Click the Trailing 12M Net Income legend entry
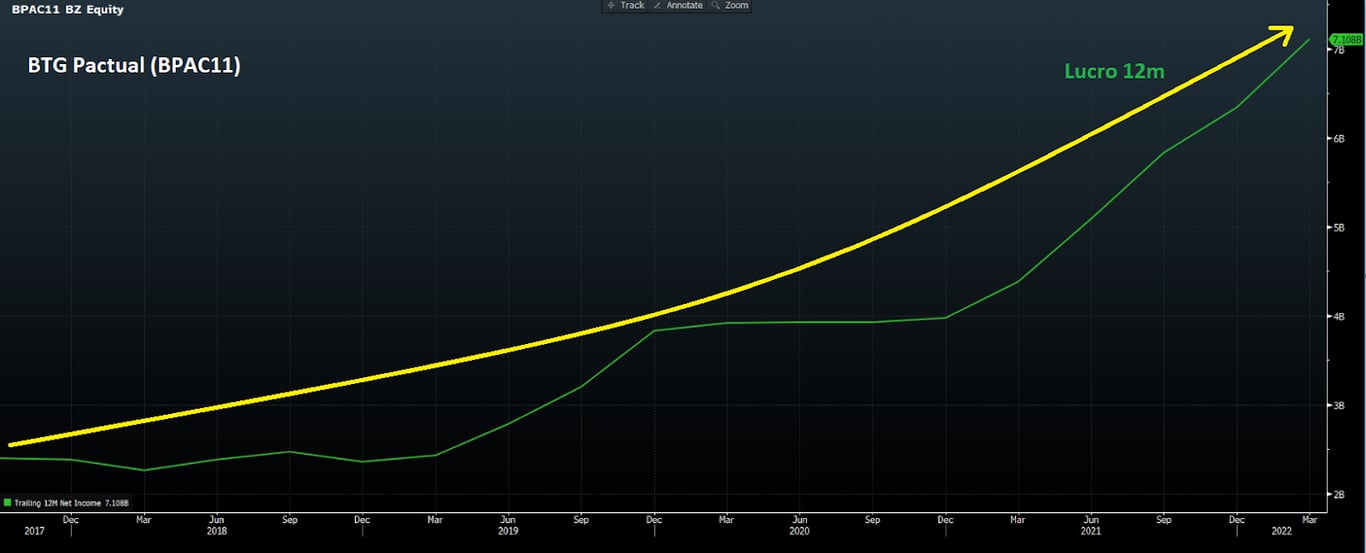This screenshot has width=1366, height=553. [67, 502]
